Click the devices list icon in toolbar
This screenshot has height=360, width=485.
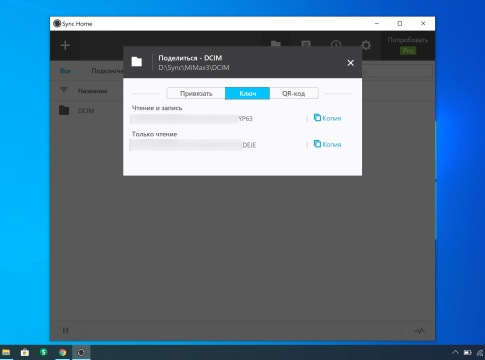[x=306, y=44]
